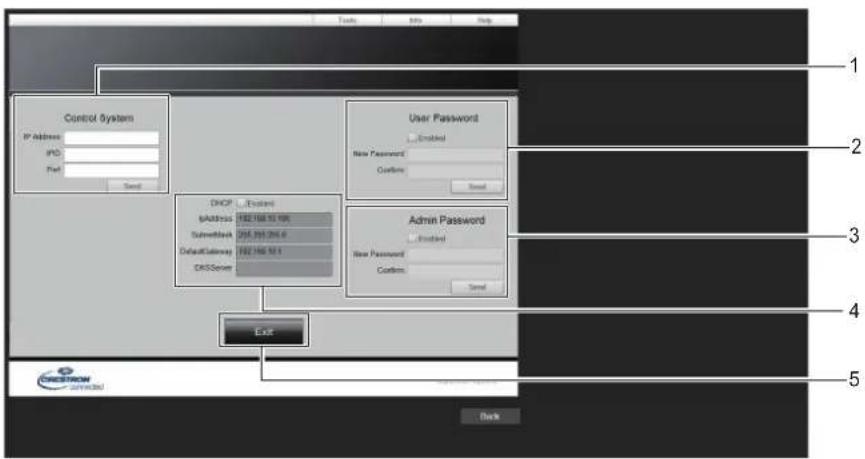Click the Control System IPID field

[111, 154]
